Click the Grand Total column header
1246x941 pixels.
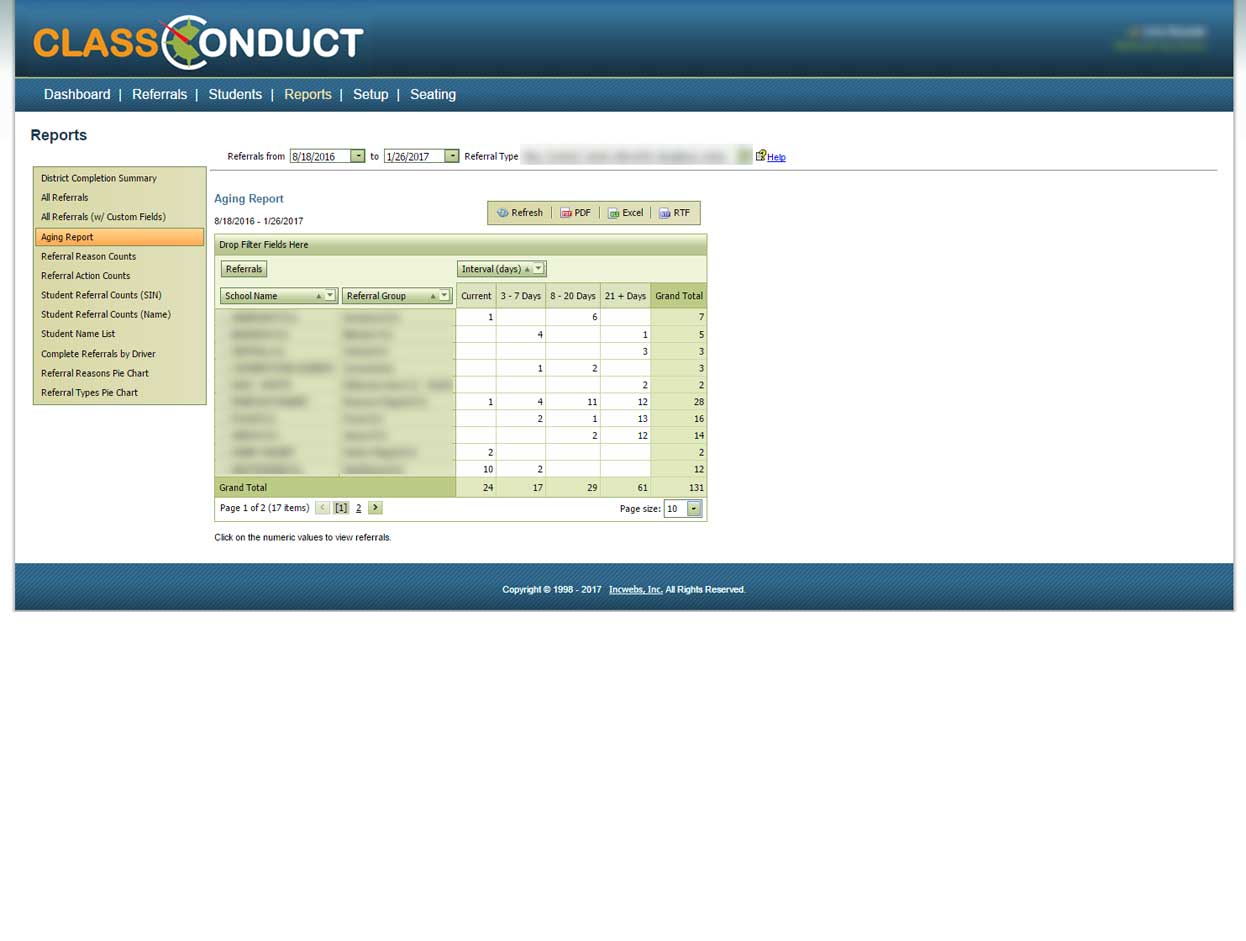(679, 296)
